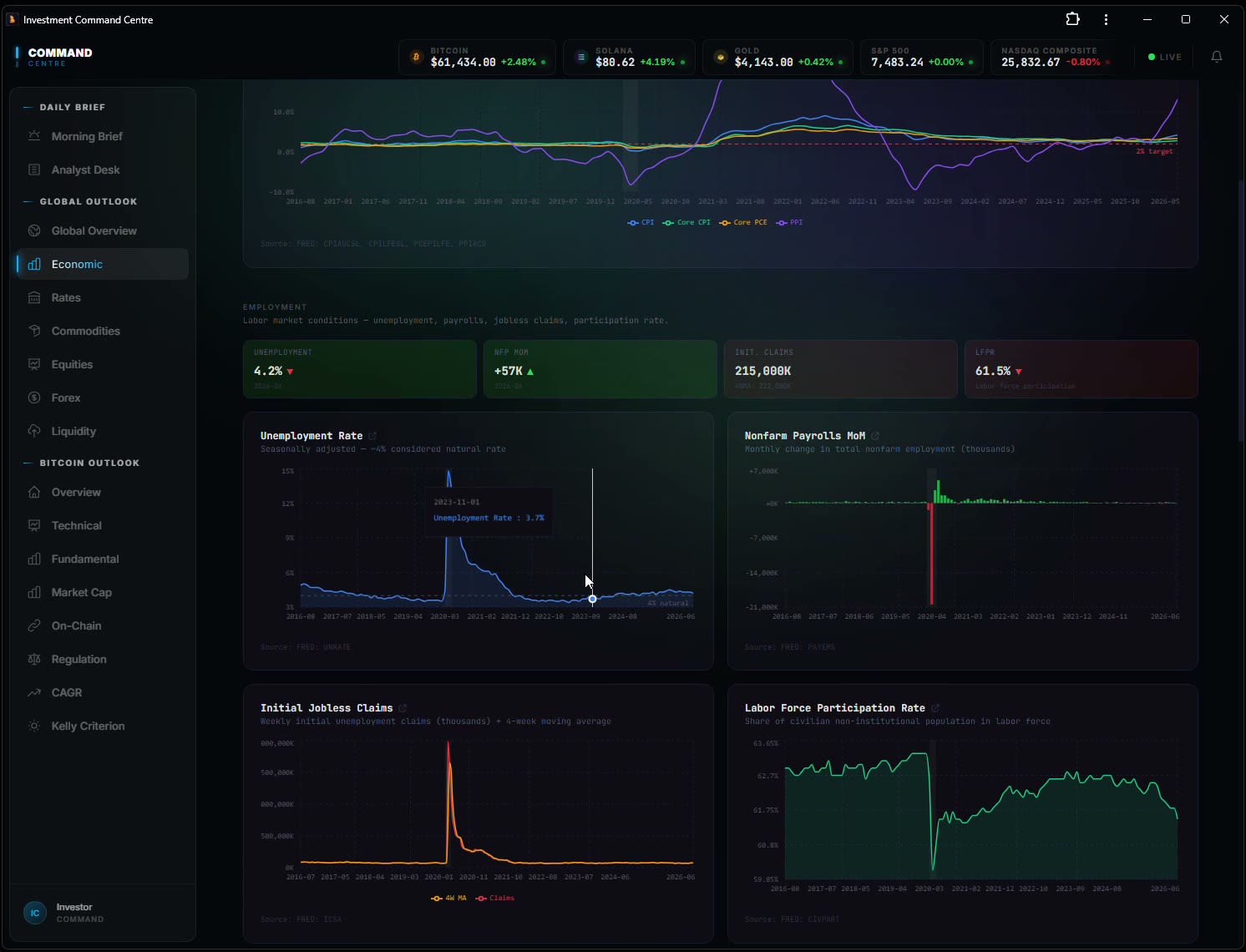Click the On-Chain link icon
1246x952 pixels.
34,625
